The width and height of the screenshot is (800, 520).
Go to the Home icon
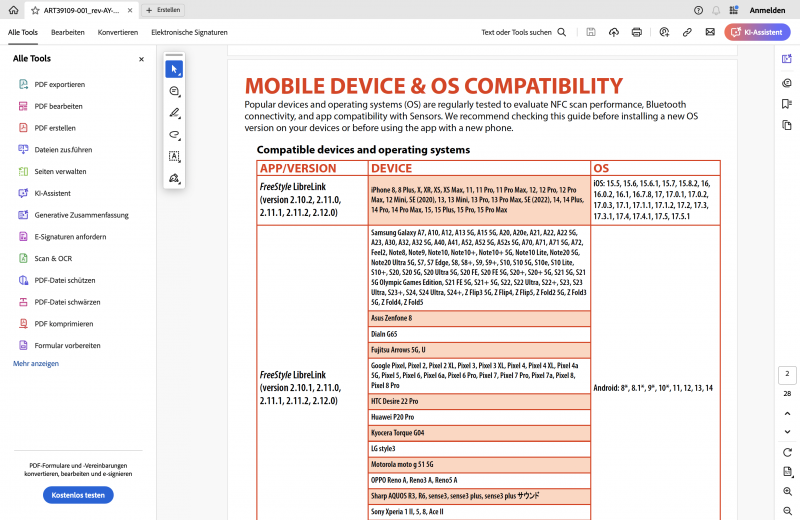click(x=14, y=10)
